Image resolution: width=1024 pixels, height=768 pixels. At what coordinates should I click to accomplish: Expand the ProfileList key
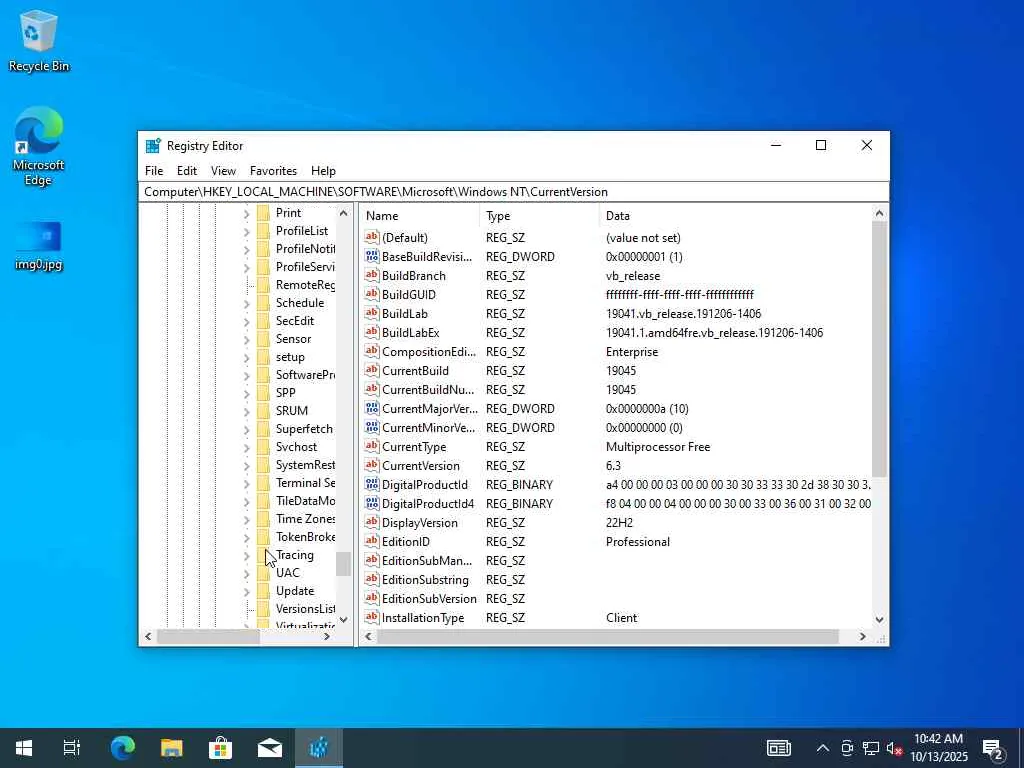pos(246,231)
